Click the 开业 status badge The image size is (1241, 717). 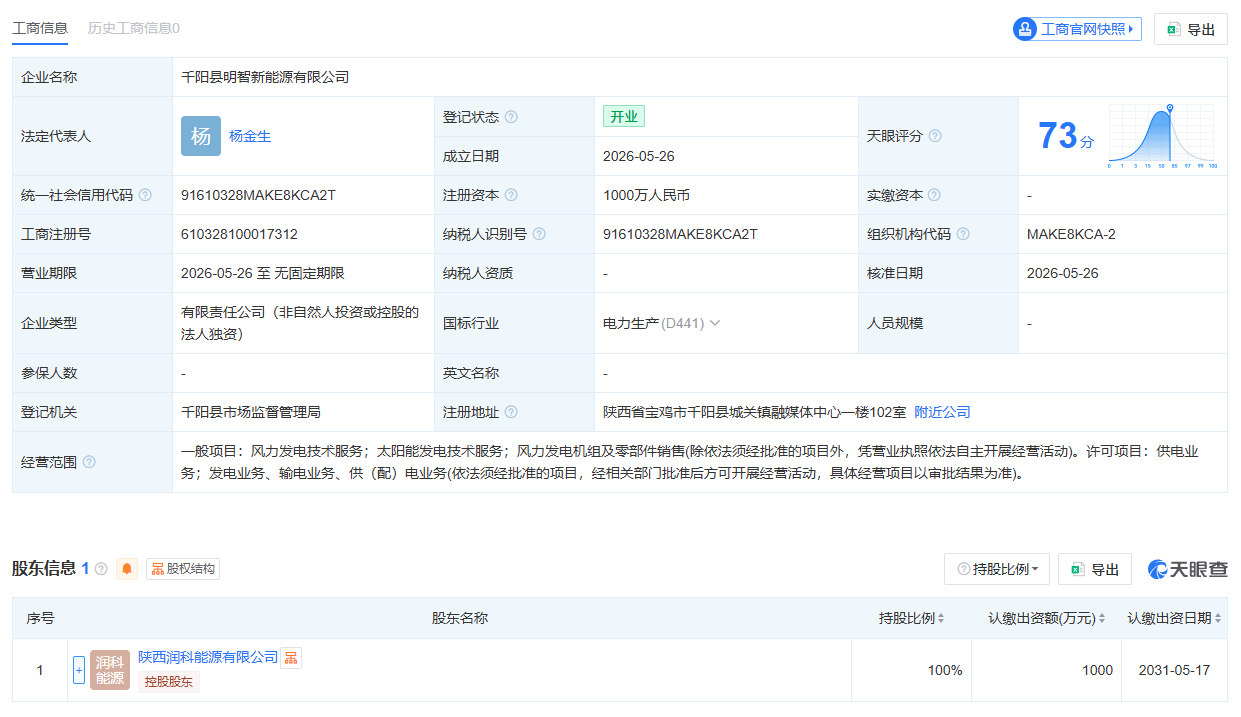pos(624,117)
